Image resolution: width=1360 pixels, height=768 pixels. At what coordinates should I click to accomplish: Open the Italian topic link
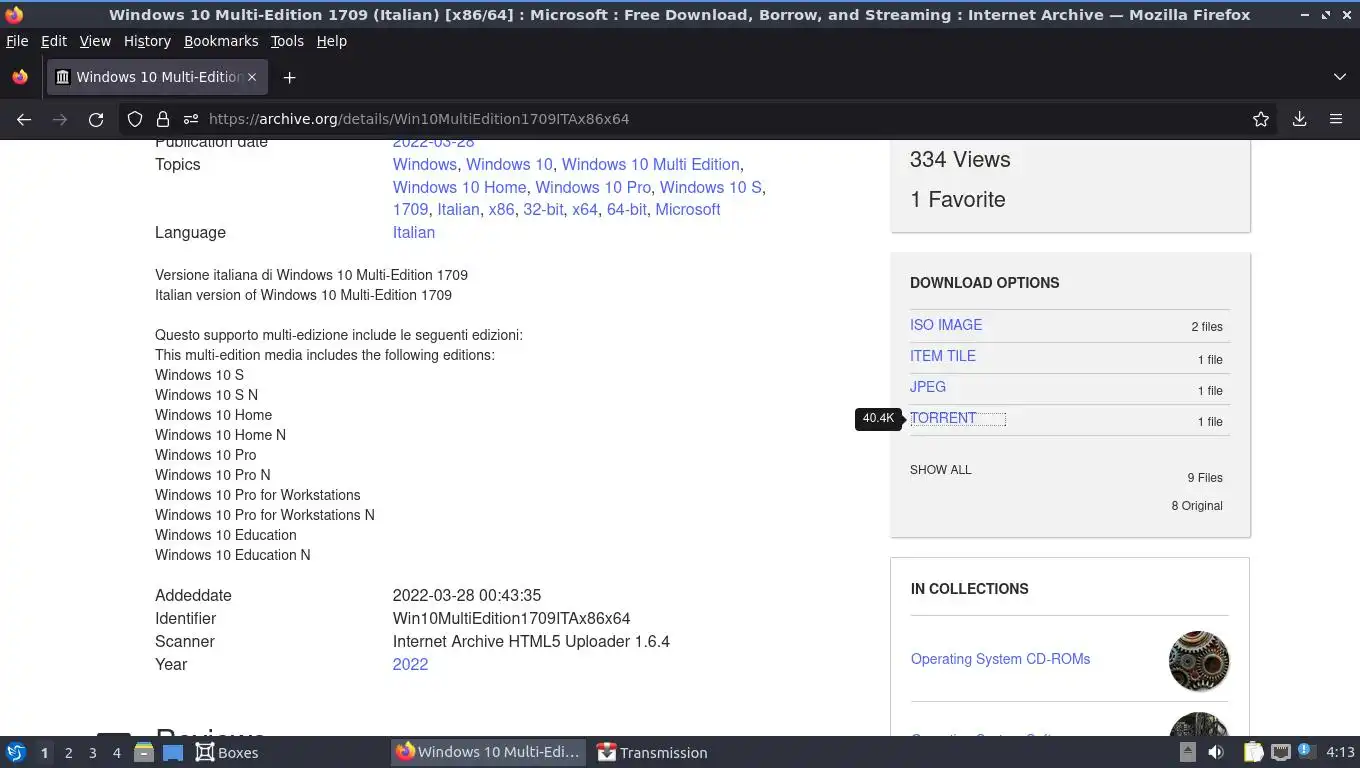(x=458, y=210)
